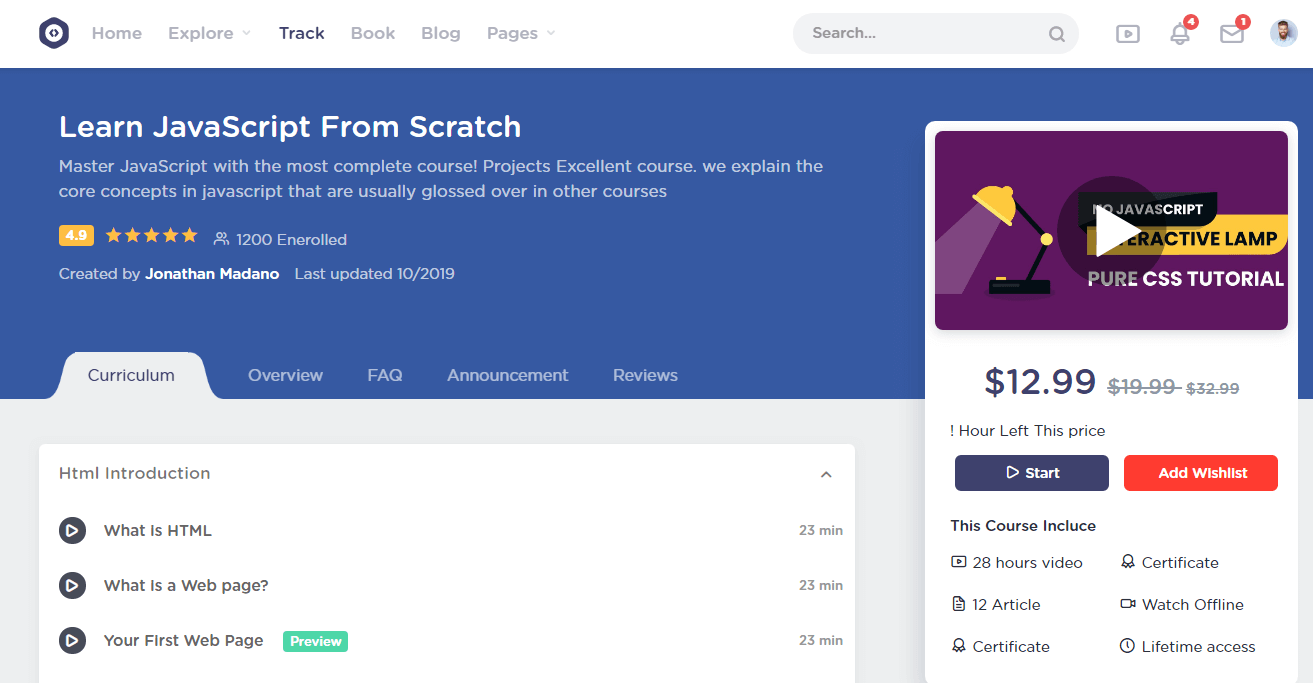Open the FAQ tab

385,376
